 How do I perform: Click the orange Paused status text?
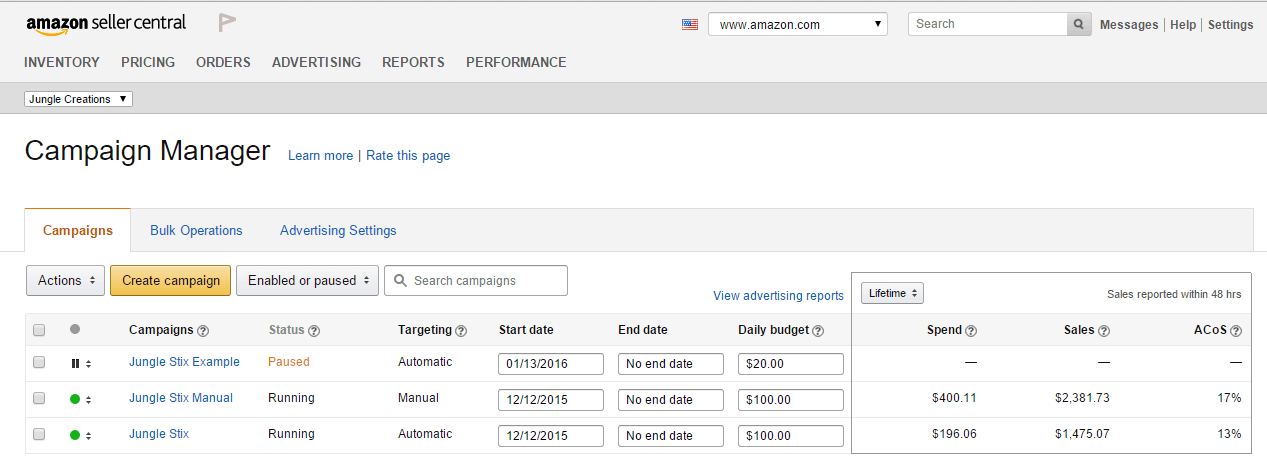289,362
